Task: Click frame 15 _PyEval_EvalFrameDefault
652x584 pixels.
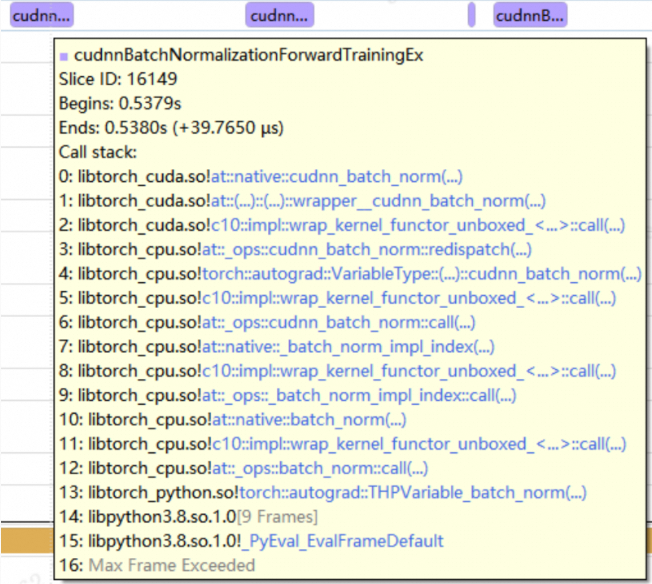Action: tap(251, 542)
